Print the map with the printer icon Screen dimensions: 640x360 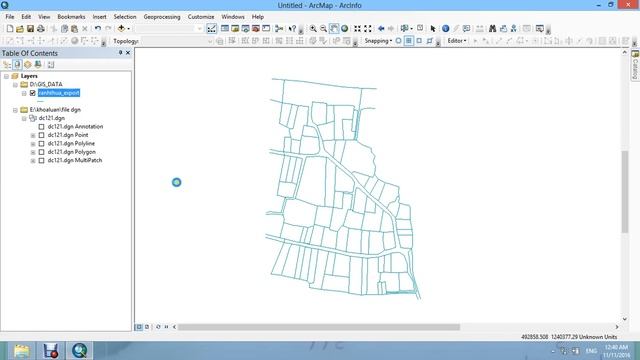pyautogui.click(x=41, y=29)
